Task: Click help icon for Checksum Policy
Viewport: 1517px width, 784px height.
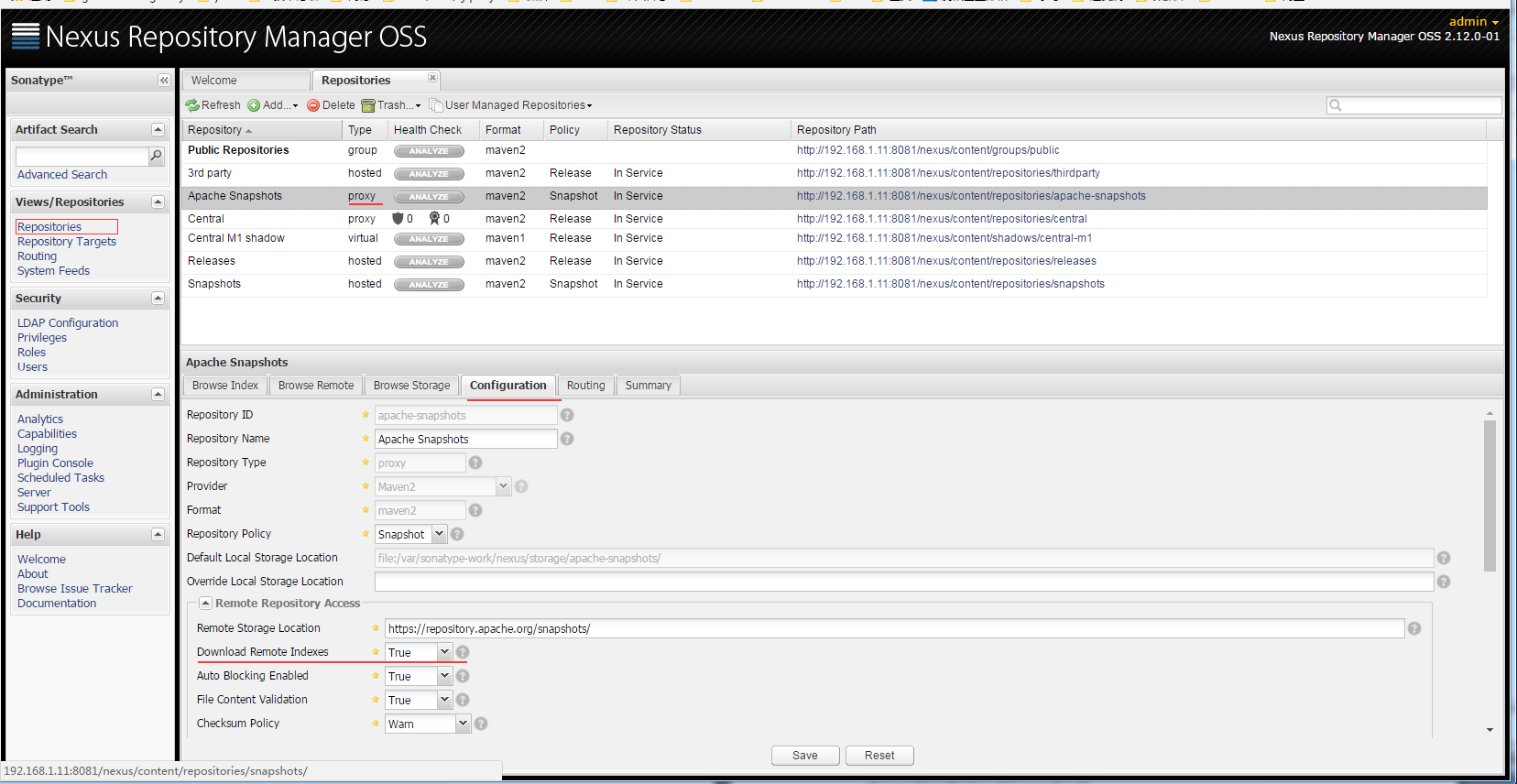Action: pos(481,724)
